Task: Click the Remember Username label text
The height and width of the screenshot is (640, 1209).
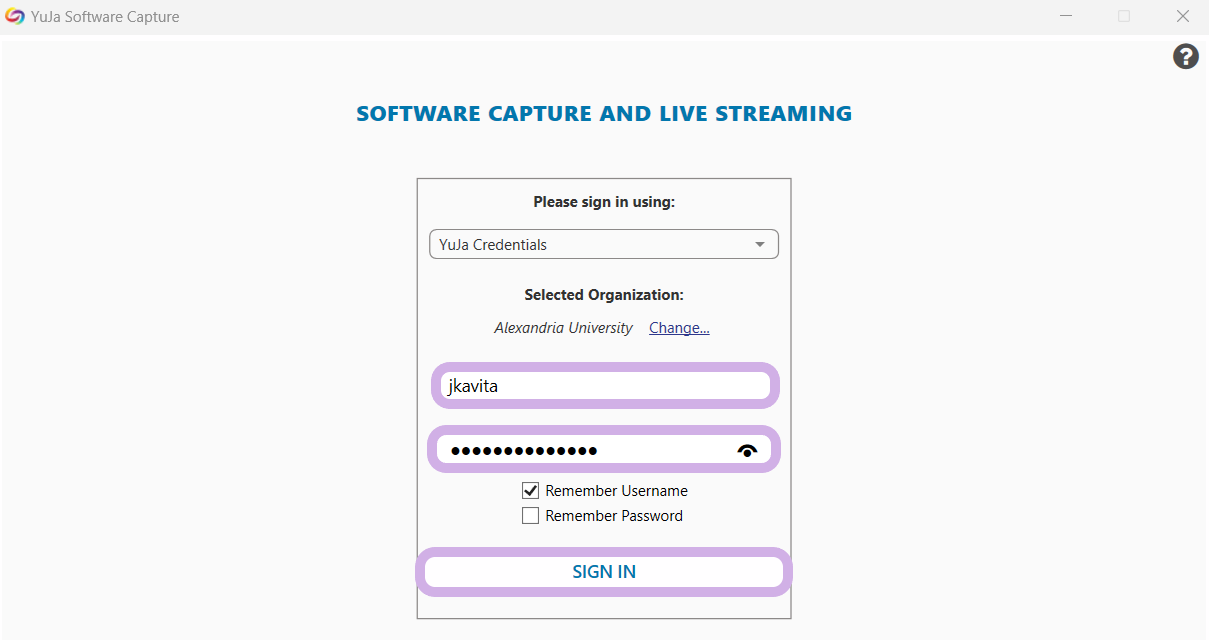Action: click(616, 491)
